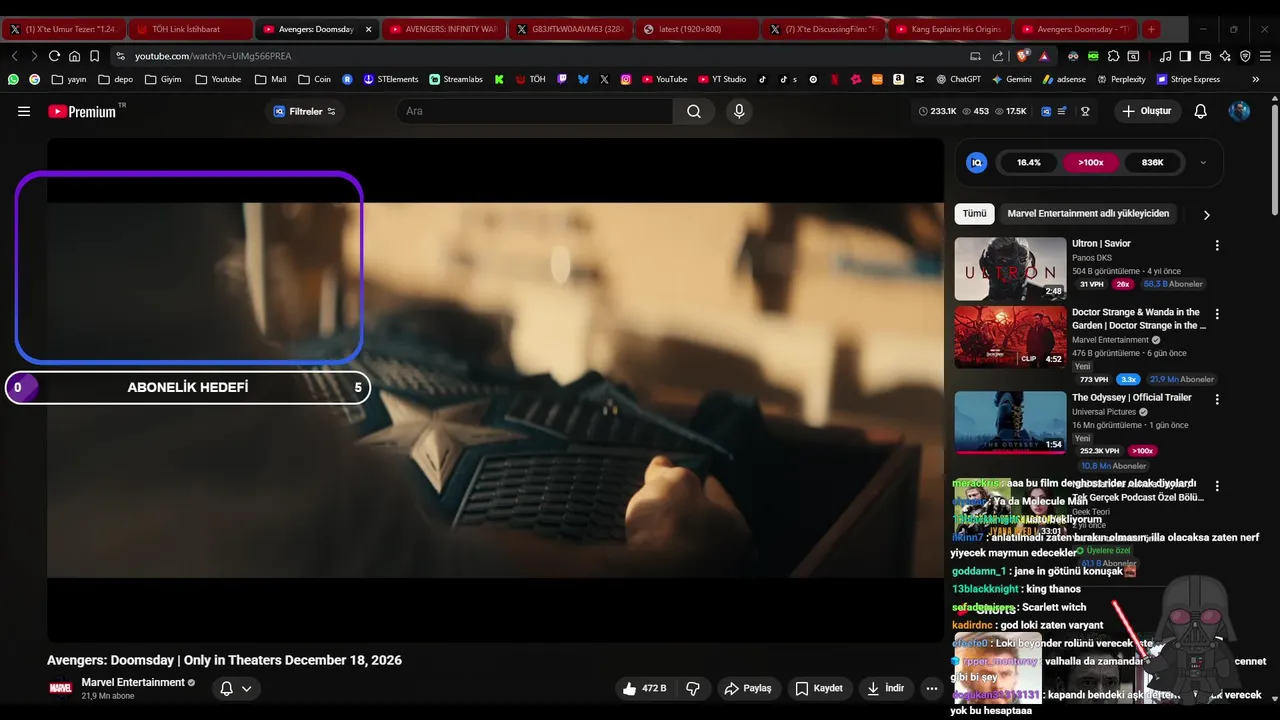
Task: Open WhatsApp bookmark icon
Action: [13, 79]
